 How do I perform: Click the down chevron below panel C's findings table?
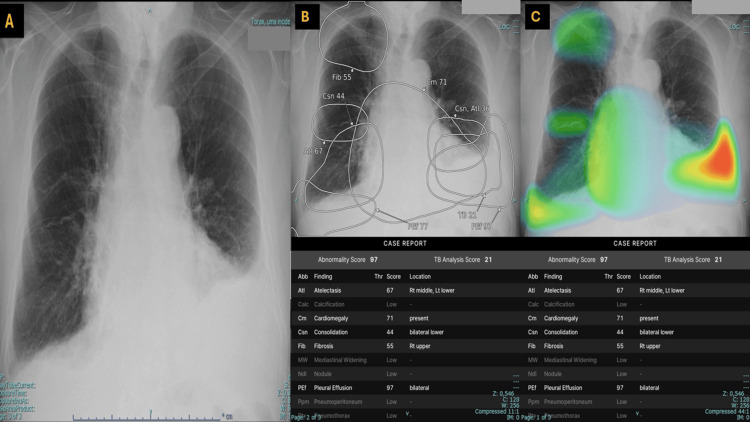(637, 413)
